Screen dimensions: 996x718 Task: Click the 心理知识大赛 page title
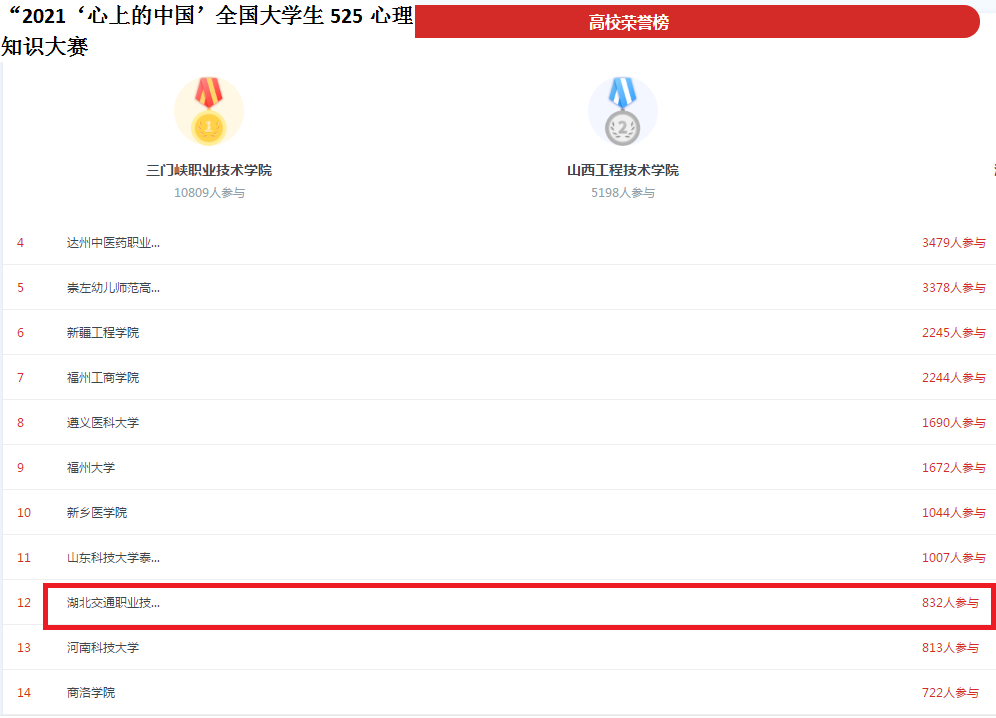coord(207,30)
